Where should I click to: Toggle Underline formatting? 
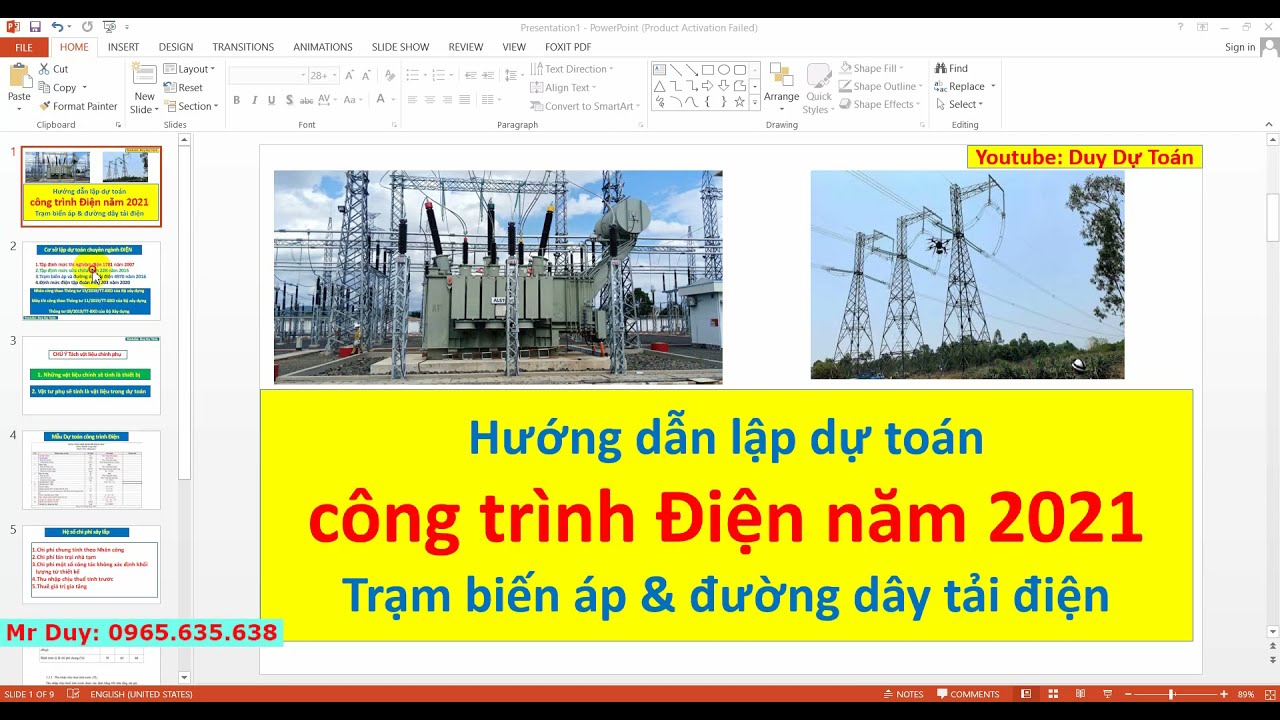[x=271, y=100]
